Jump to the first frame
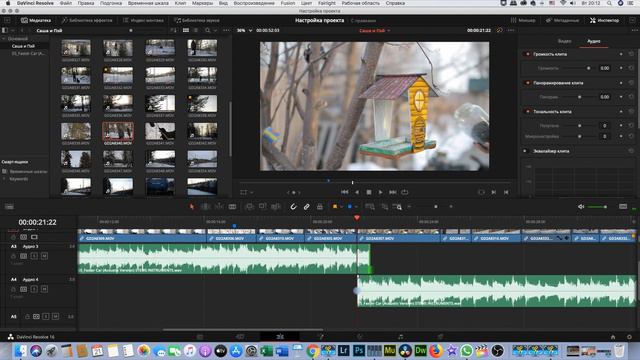This screenshot has height=360, width=640. (345, 192)
